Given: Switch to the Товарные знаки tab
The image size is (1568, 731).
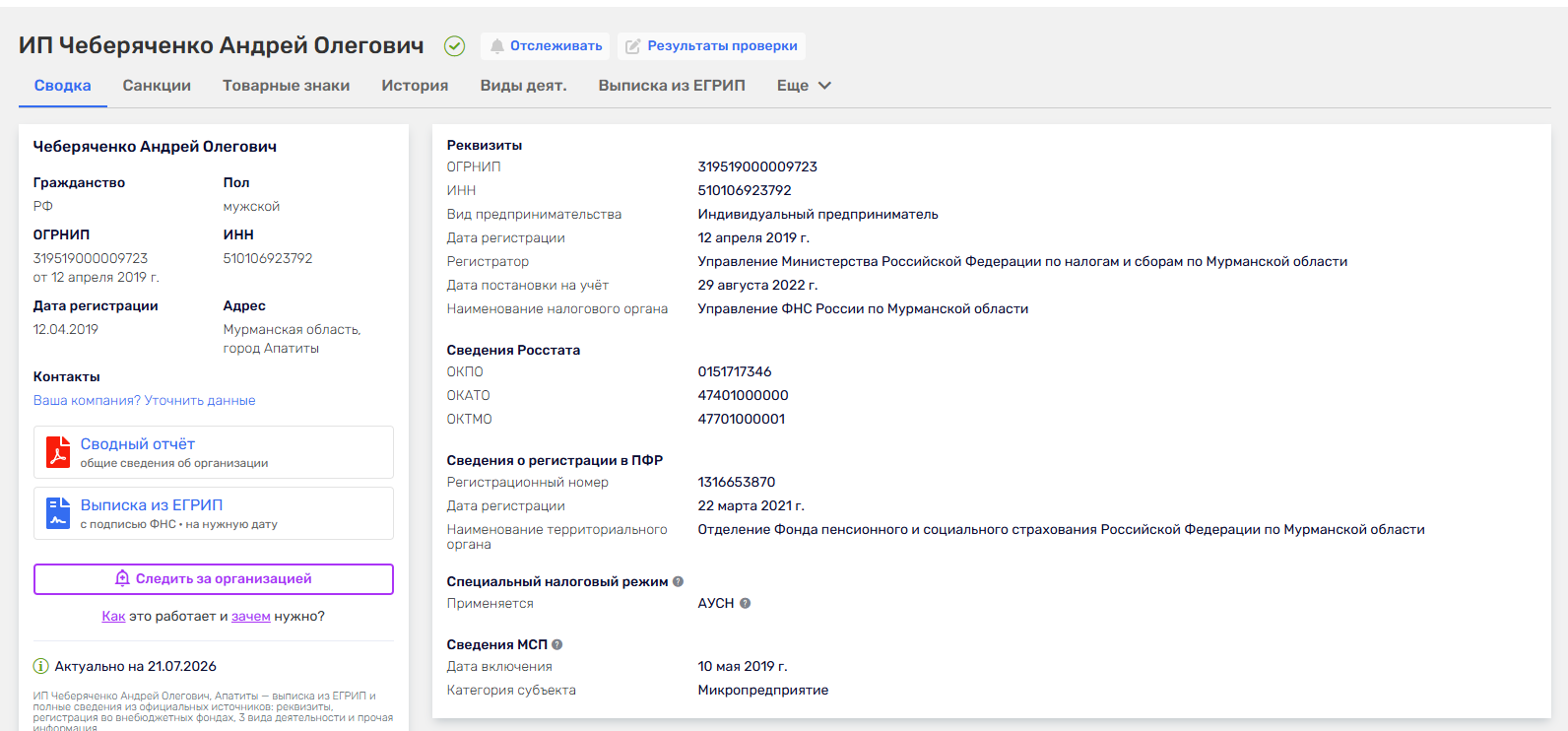Looking at the screenshot, I should 287,86.
